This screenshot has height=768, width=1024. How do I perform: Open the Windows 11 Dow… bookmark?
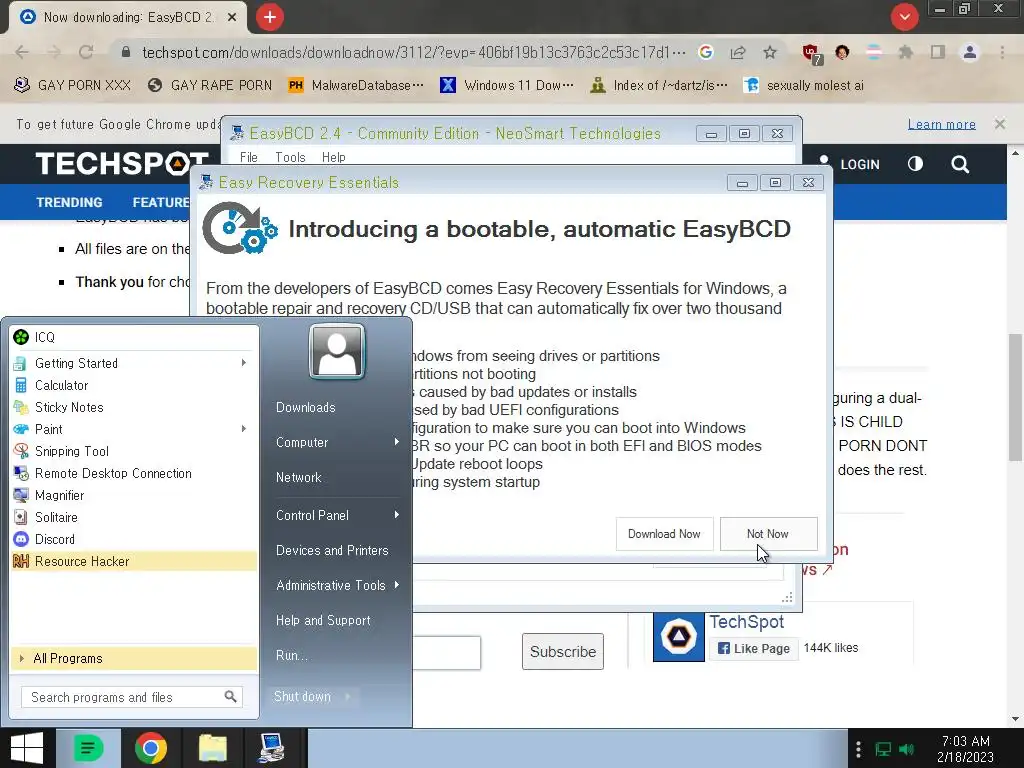click(x=507, y=86)
